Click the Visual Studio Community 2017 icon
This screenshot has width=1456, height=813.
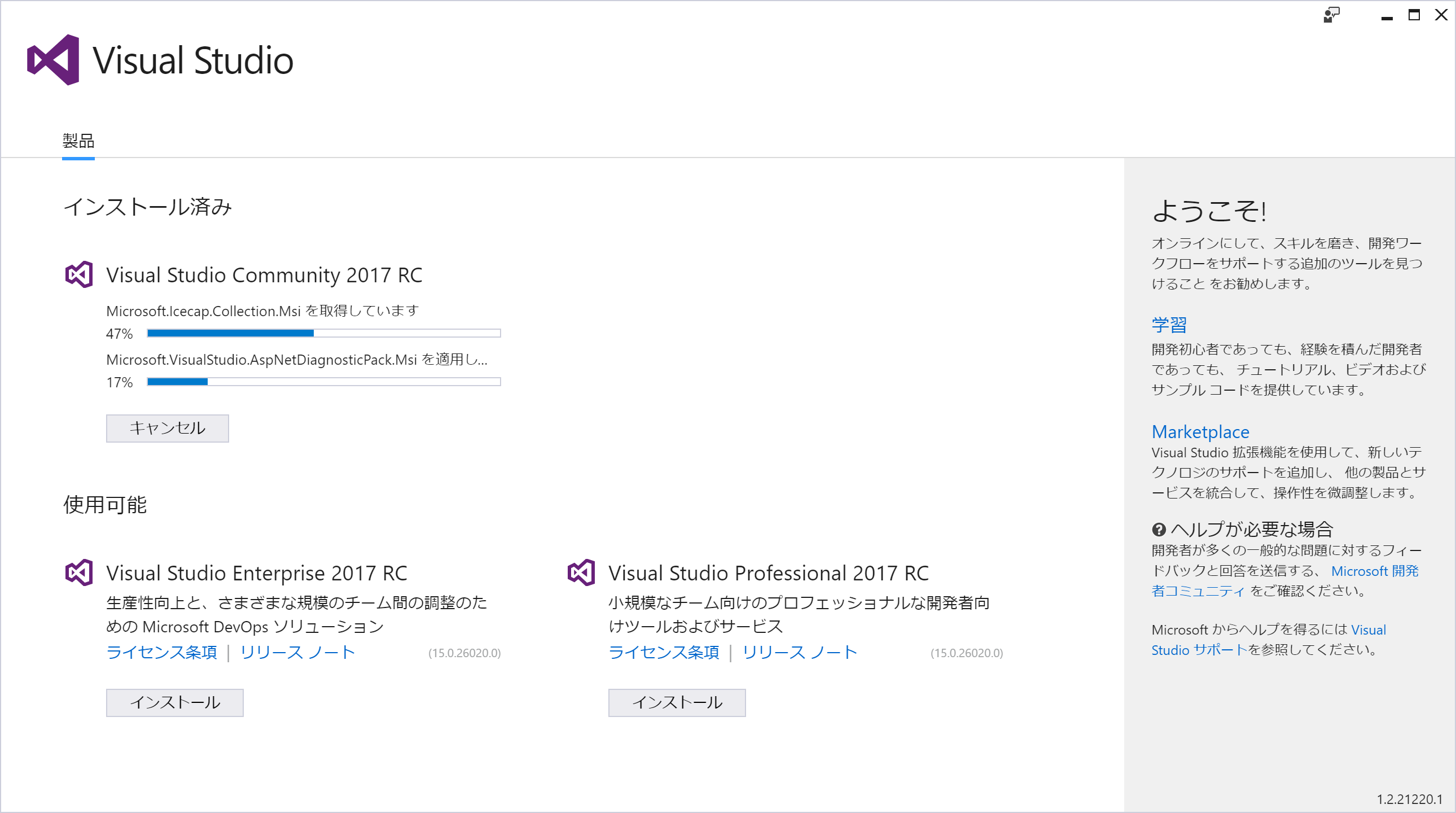(79, 275)
